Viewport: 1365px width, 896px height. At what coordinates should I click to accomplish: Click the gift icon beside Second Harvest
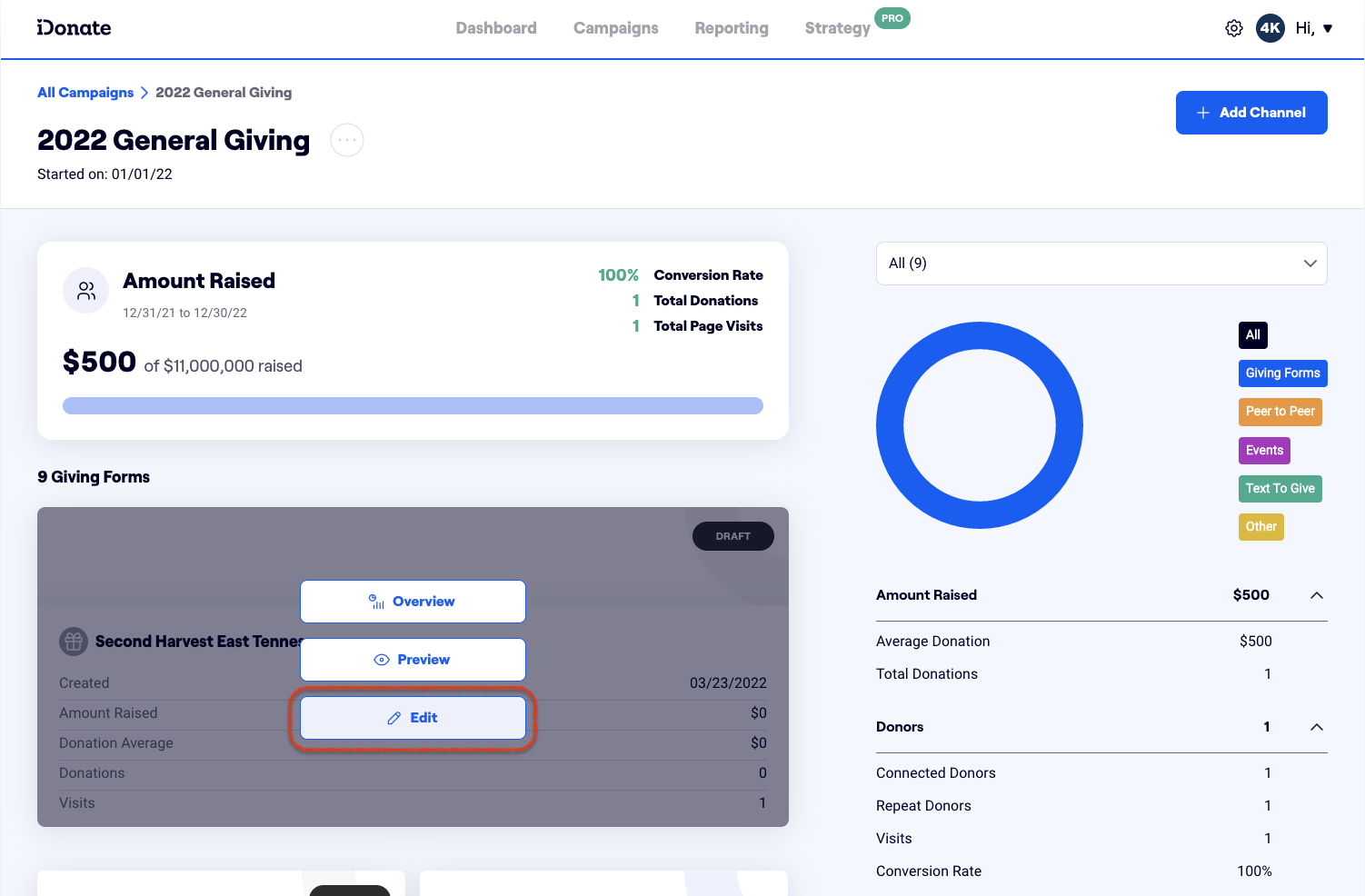74,642
